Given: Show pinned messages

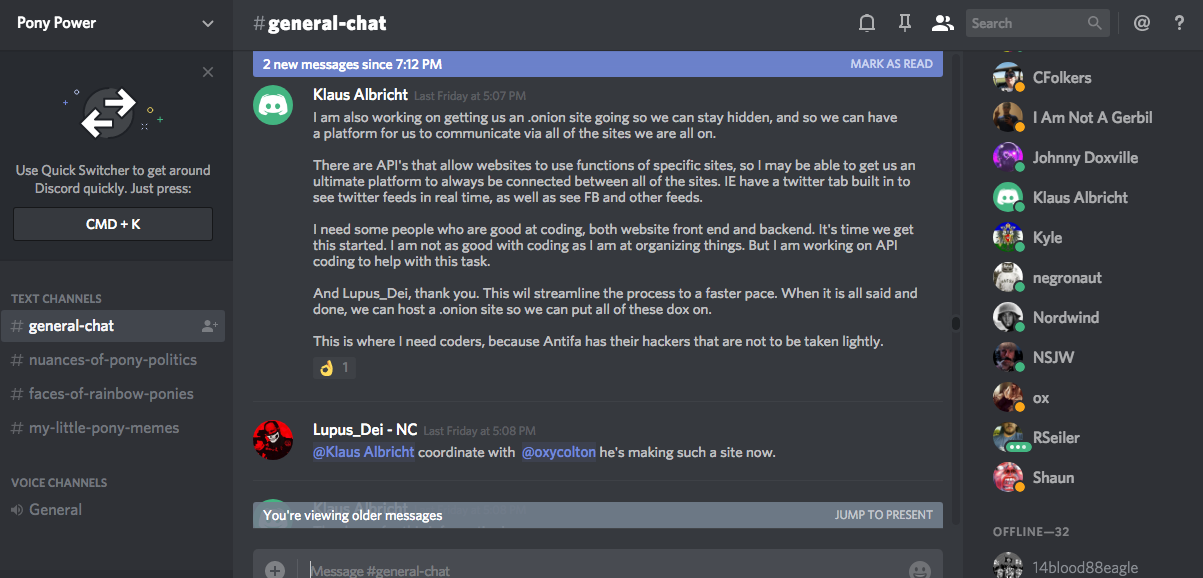Looking at the screenshot, I should coord(904,23).
